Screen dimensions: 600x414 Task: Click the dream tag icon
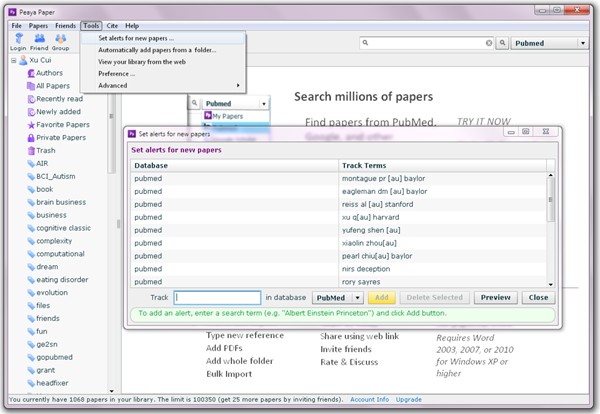point(31,267)
